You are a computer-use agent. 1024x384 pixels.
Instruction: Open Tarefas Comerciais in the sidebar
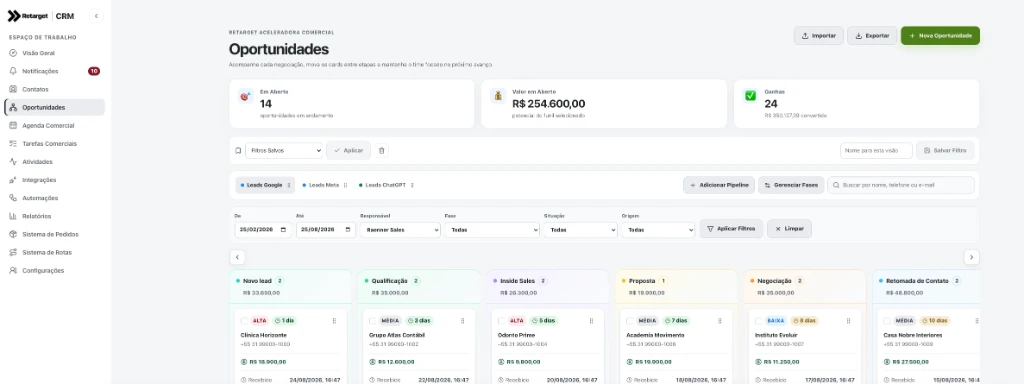coord(54,143)
